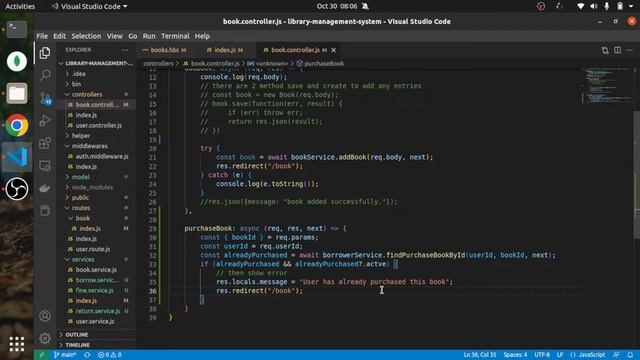Open the Terminal app in Ubuntu dock

coord(17,29)
